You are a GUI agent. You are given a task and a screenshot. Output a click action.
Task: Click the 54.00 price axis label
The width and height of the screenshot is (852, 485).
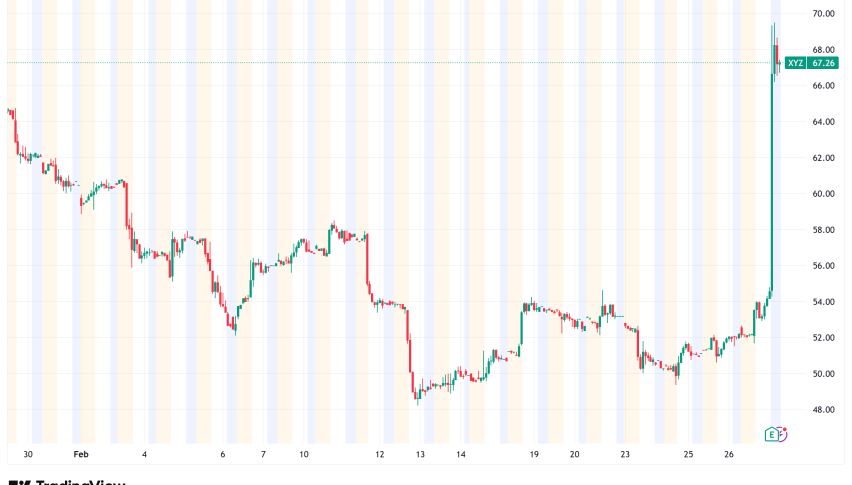pyautogui.click(x=823, y=302)
